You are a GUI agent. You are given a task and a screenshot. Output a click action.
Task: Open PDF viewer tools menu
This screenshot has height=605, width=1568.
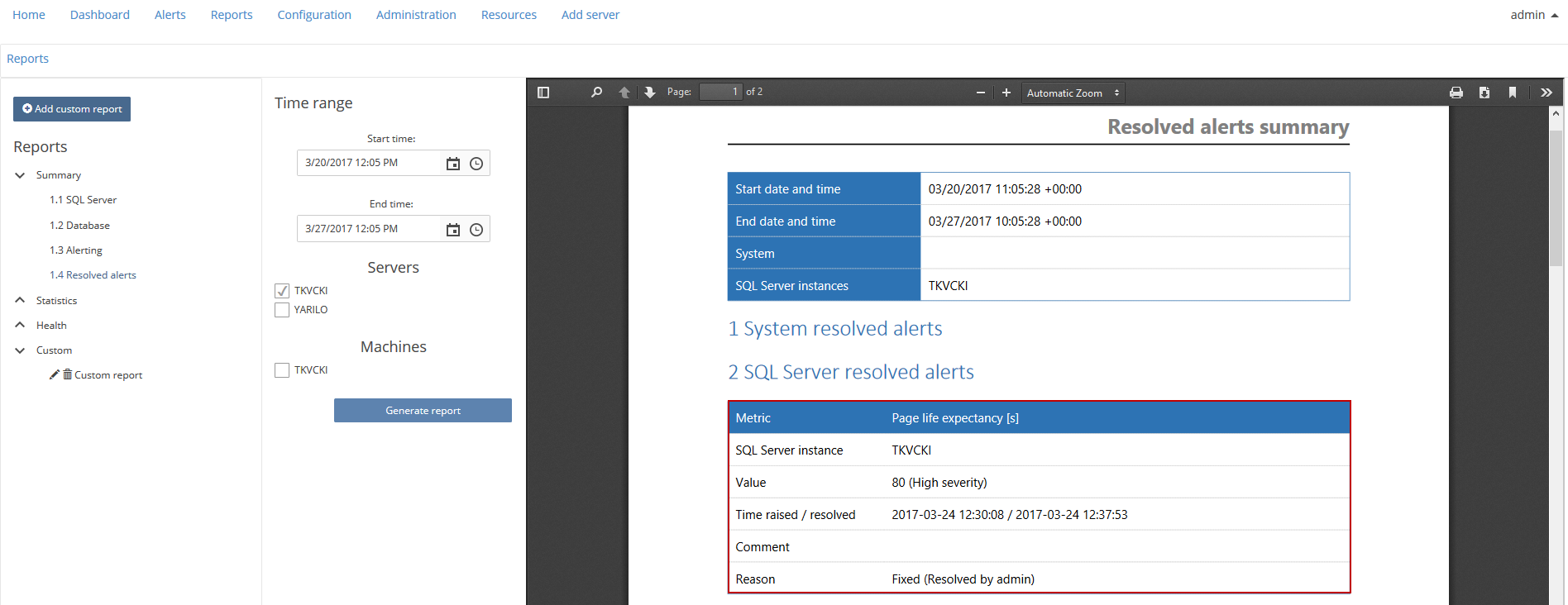click(1546, 93)
